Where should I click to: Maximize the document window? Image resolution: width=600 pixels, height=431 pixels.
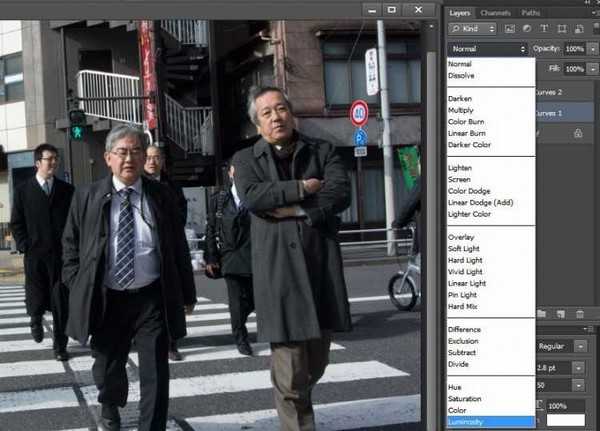(391, 10)
